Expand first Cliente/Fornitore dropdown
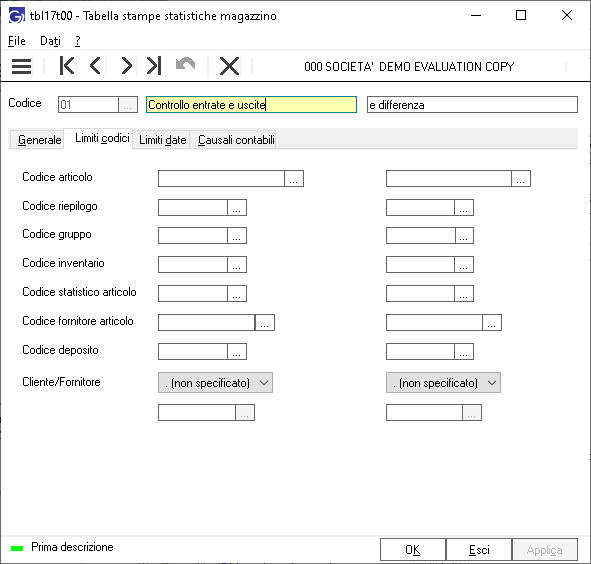This screenshot has width=591, height=564. 215,383
